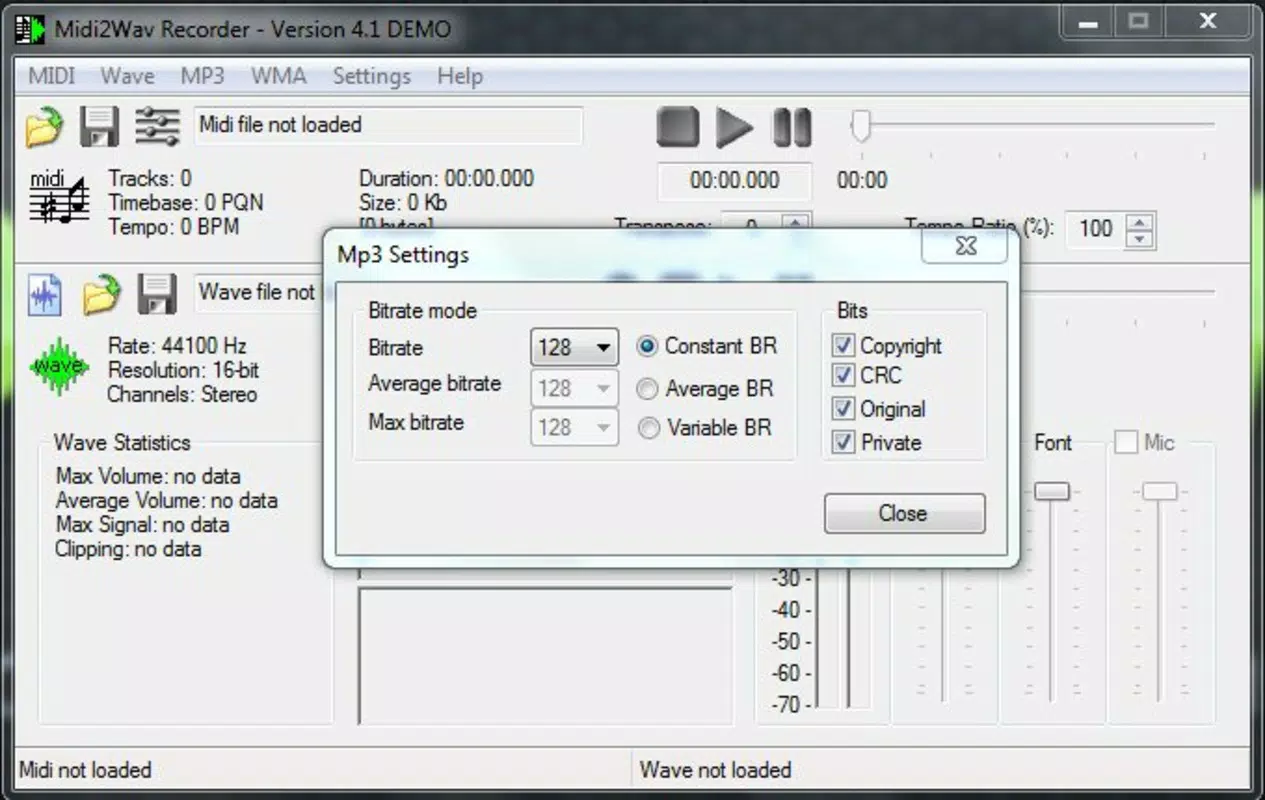Click 'Wave not loaded' in the status bar
The width and height of the screenshot is (1265, 800).
pyautogui.click(x=715, y=770)
